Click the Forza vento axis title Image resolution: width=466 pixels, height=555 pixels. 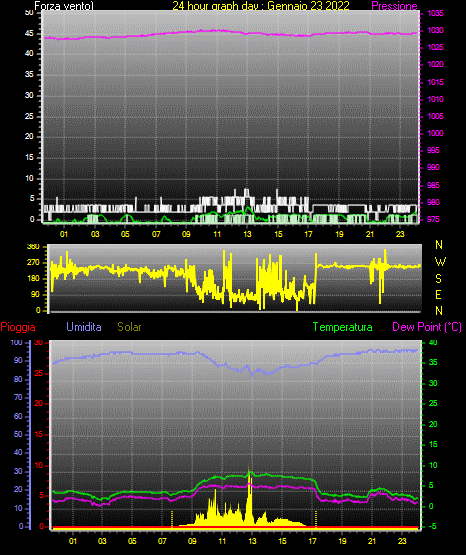click(64, 6)
